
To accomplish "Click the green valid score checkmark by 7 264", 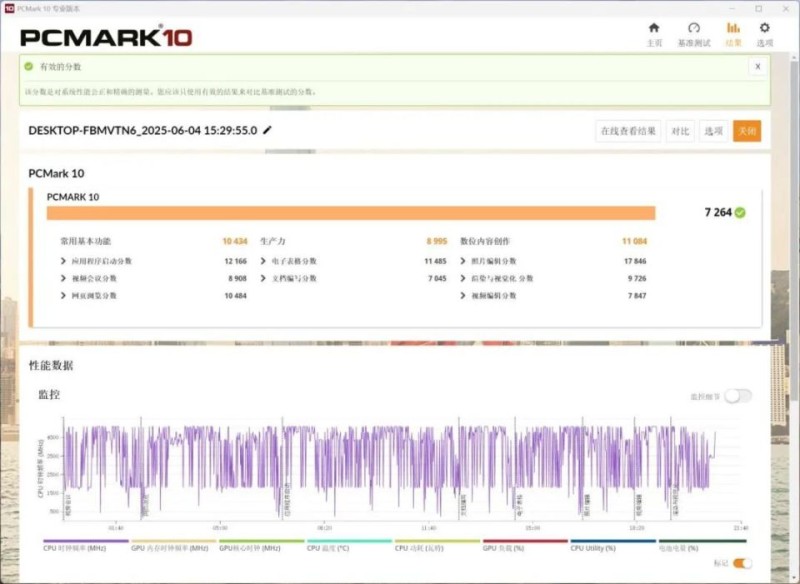I will (x=740, y=213).
